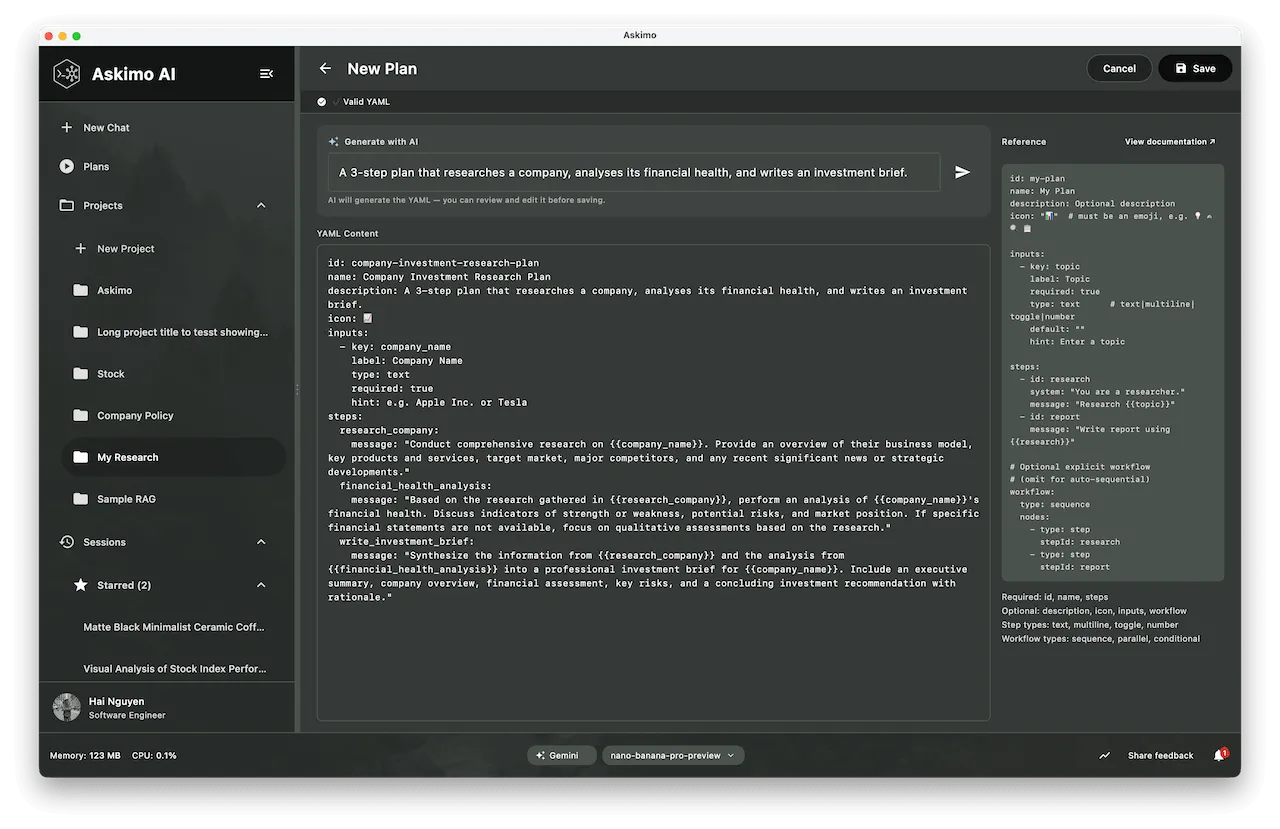Image resolution: width=1280 pixels, height=829 pixels.
Task: Click the Reference panel heading
Action: [1024, 142]
